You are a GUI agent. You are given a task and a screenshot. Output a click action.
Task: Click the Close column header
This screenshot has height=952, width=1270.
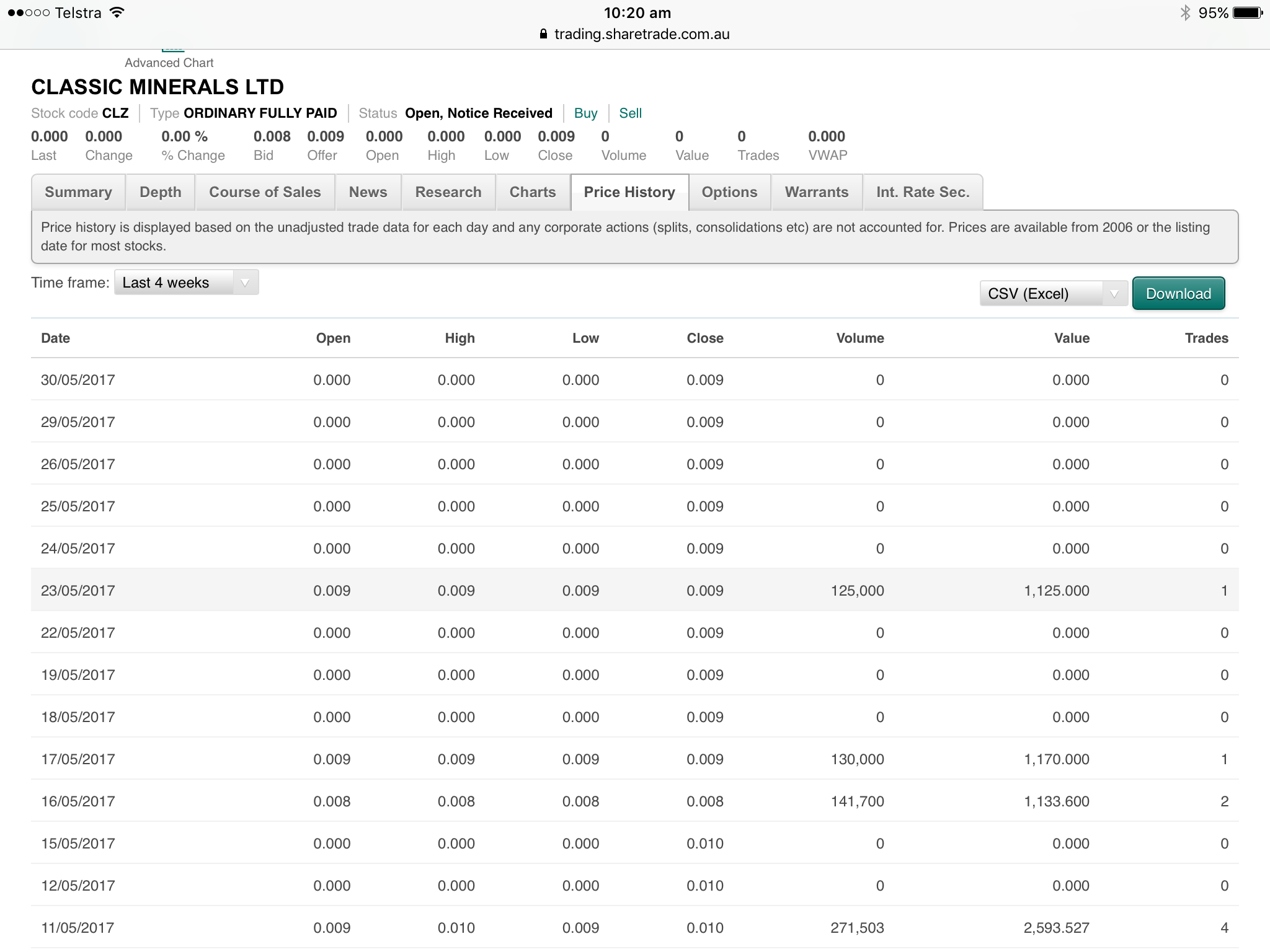[705, 338]
